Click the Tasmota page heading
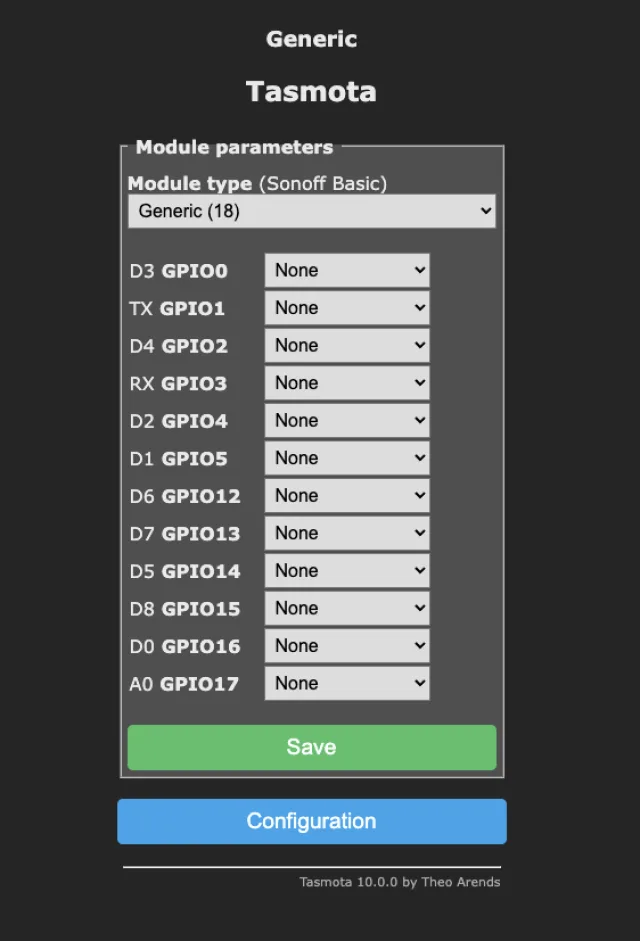 tap(311, 92)
